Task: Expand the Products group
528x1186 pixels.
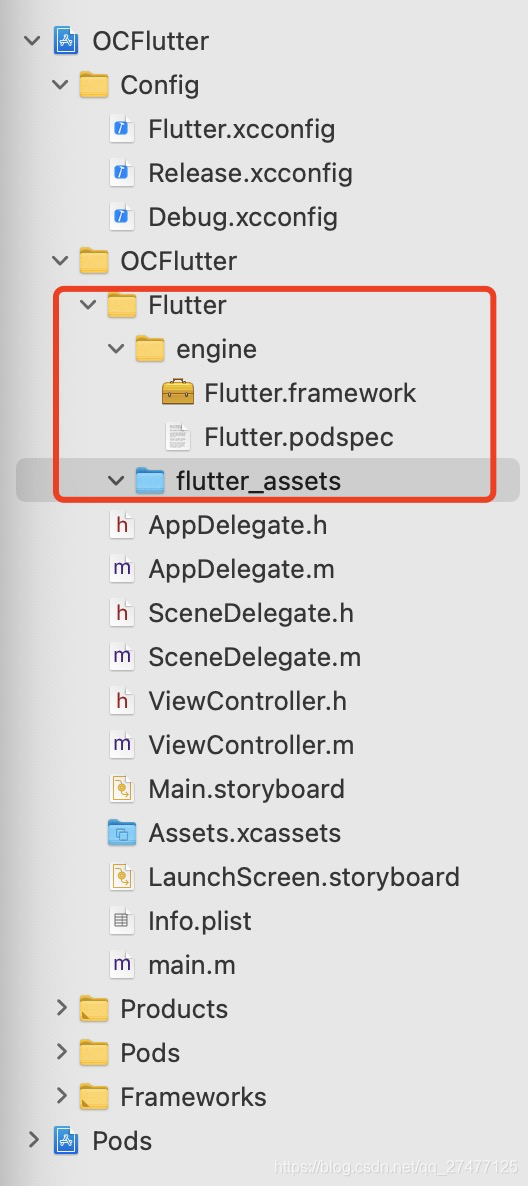Action: pos(61,1008)
